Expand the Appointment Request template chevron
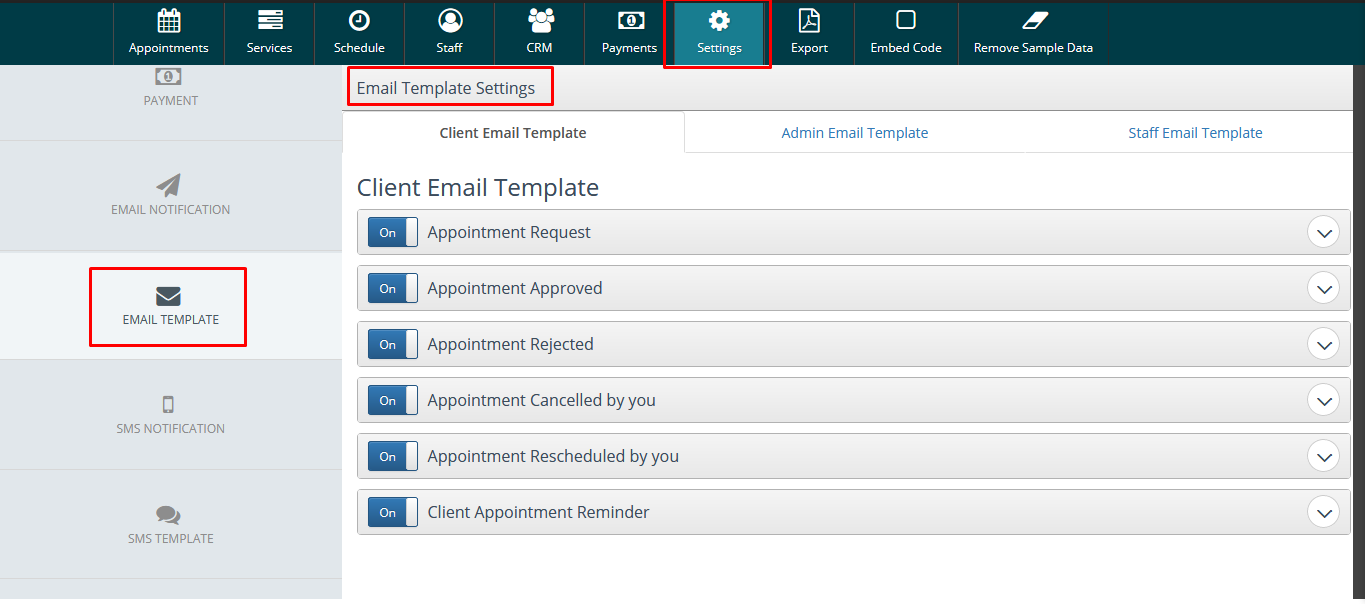 pyautogui.click(x=1324, y=233)
